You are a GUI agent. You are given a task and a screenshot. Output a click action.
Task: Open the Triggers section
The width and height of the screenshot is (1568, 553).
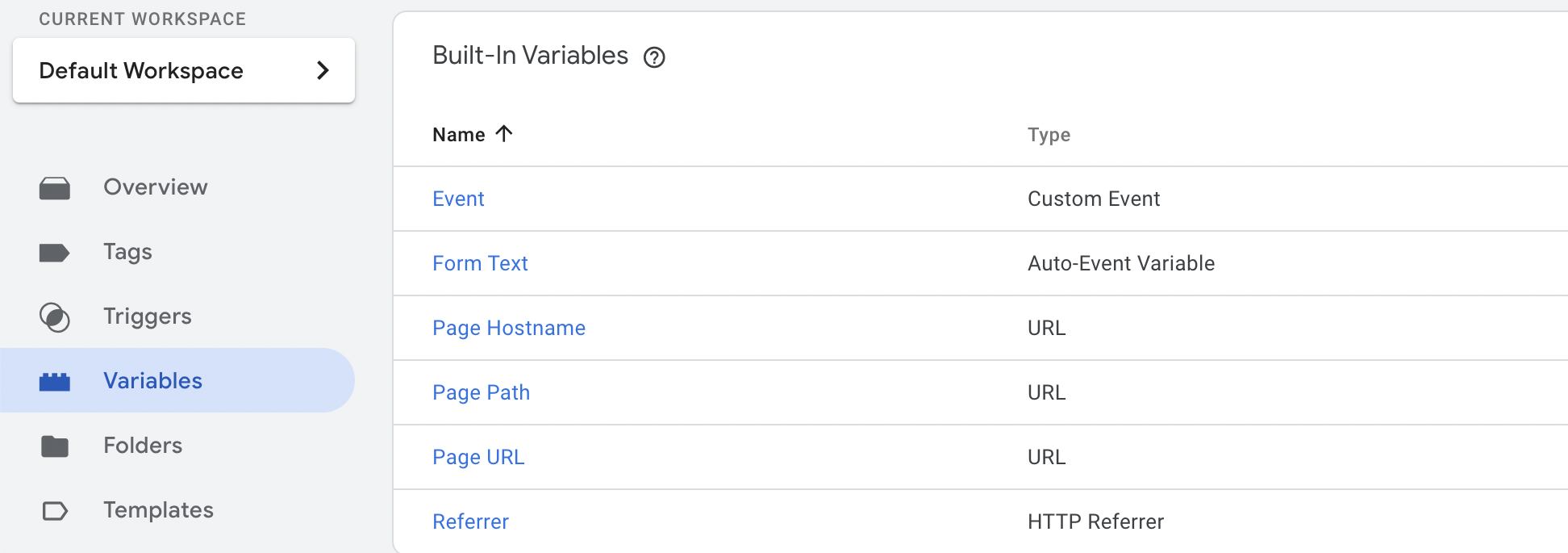[x=148, y=316]
